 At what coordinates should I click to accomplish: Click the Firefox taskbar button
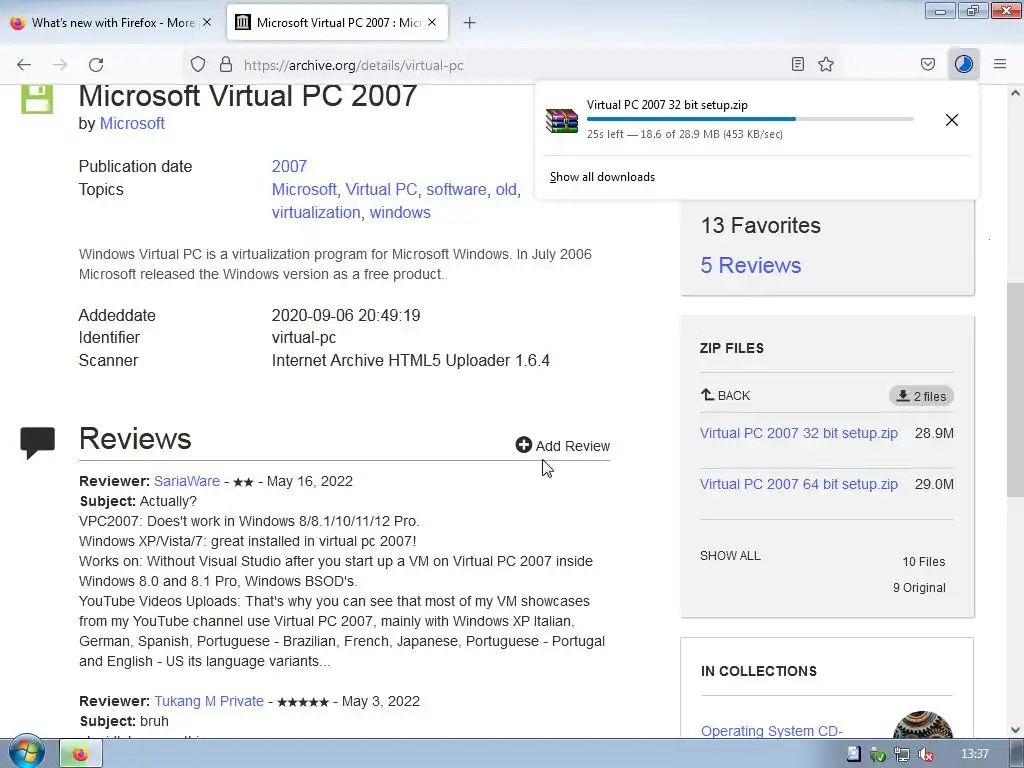point(80,754)
